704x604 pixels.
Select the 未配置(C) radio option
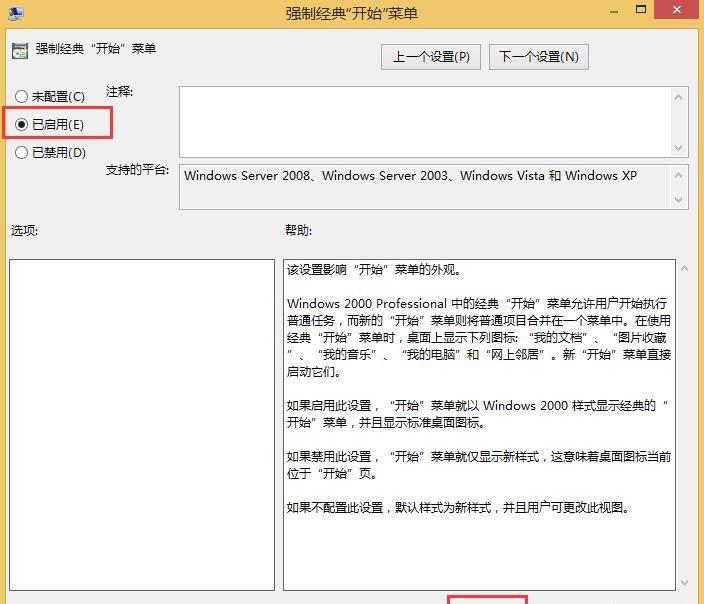[x=22, y=97]
